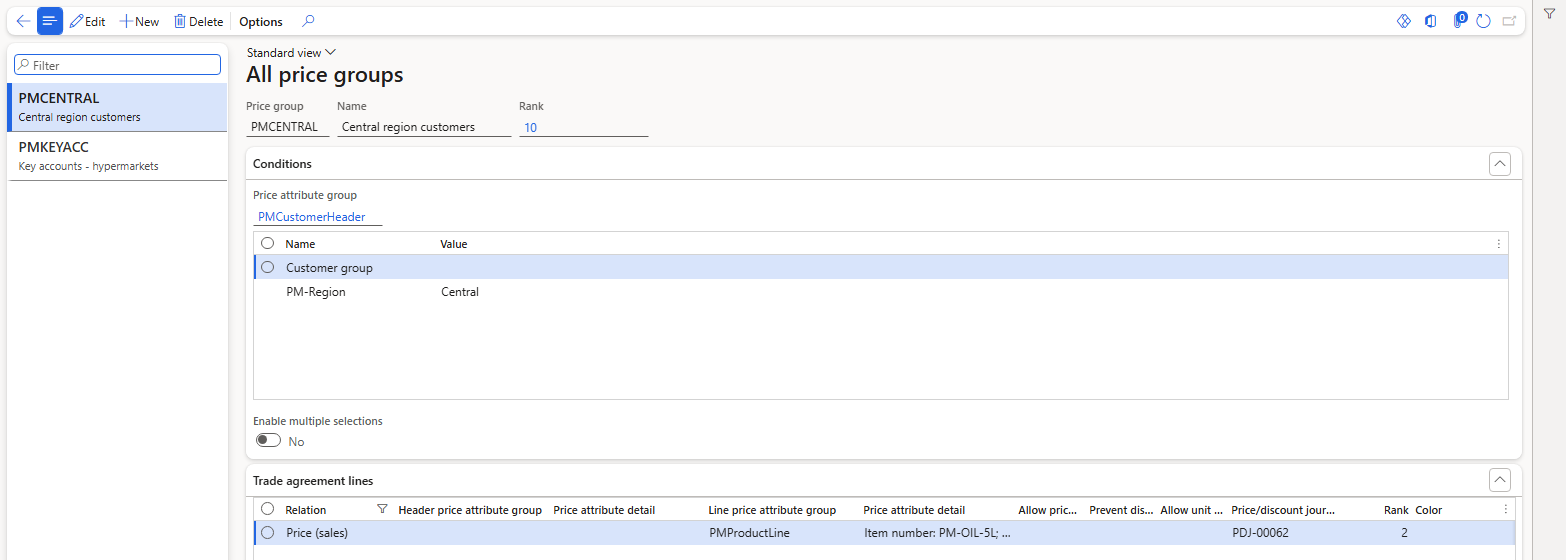
Task: Click the Relation column header
Action: (x=306, y=510)
